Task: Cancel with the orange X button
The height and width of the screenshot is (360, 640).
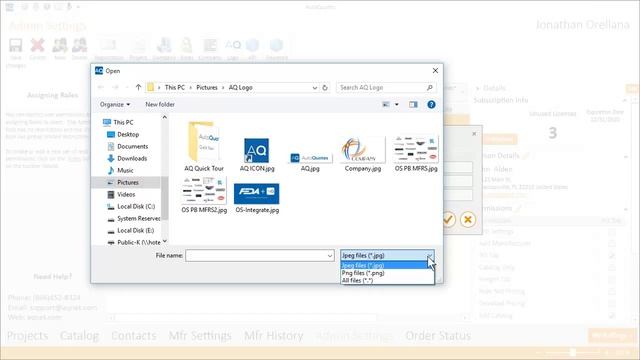Action: (x=468, y=220)
